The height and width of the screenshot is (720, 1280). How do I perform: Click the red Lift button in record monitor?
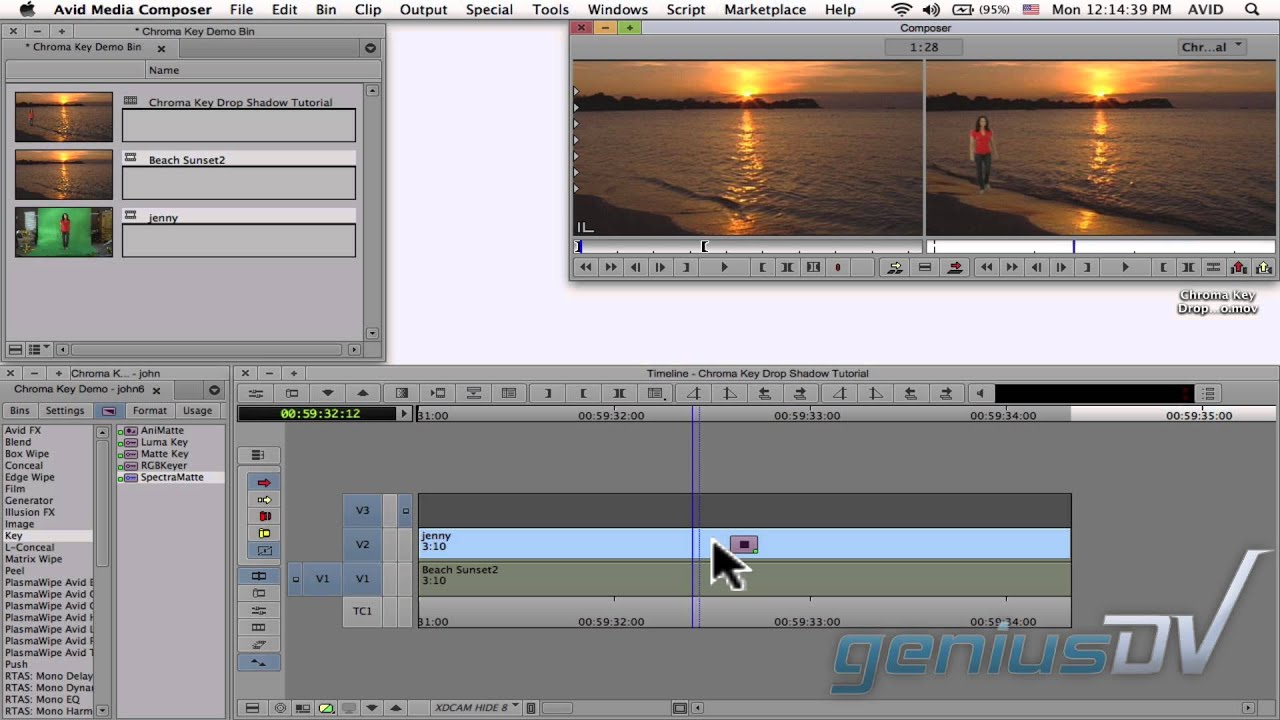[1239, 267]
